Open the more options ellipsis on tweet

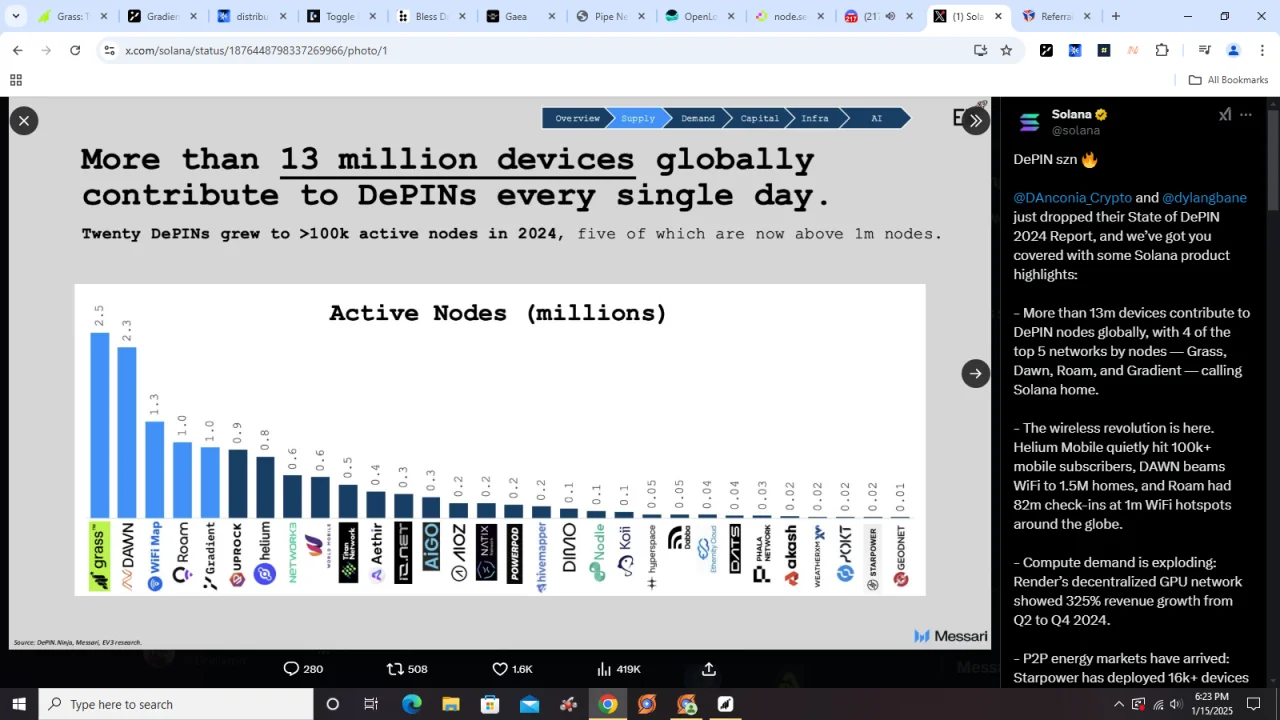click(x=1246, y=115)
